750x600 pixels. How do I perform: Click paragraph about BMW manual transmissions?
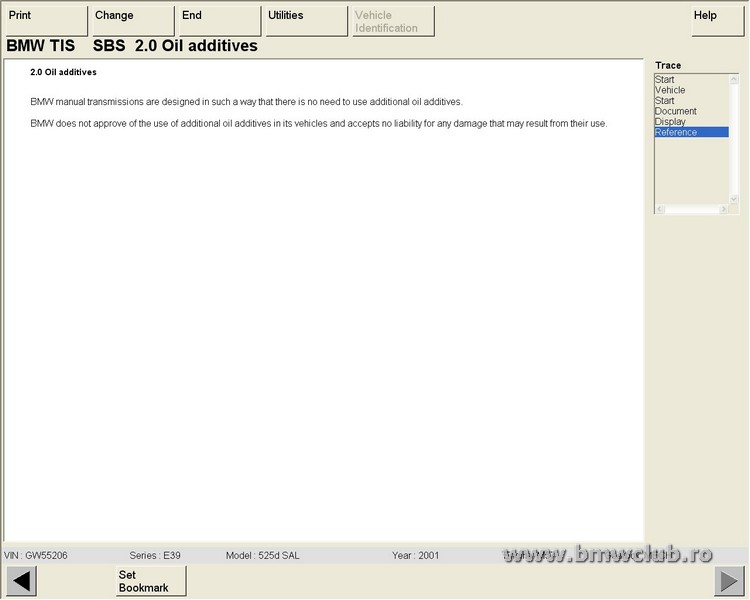pyautogui.click(x=246, y=102)
